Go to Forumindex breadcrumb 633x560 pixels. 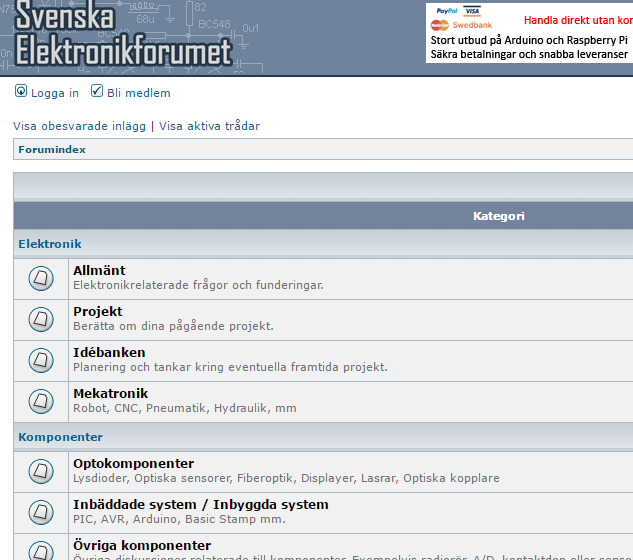point(52,150)
